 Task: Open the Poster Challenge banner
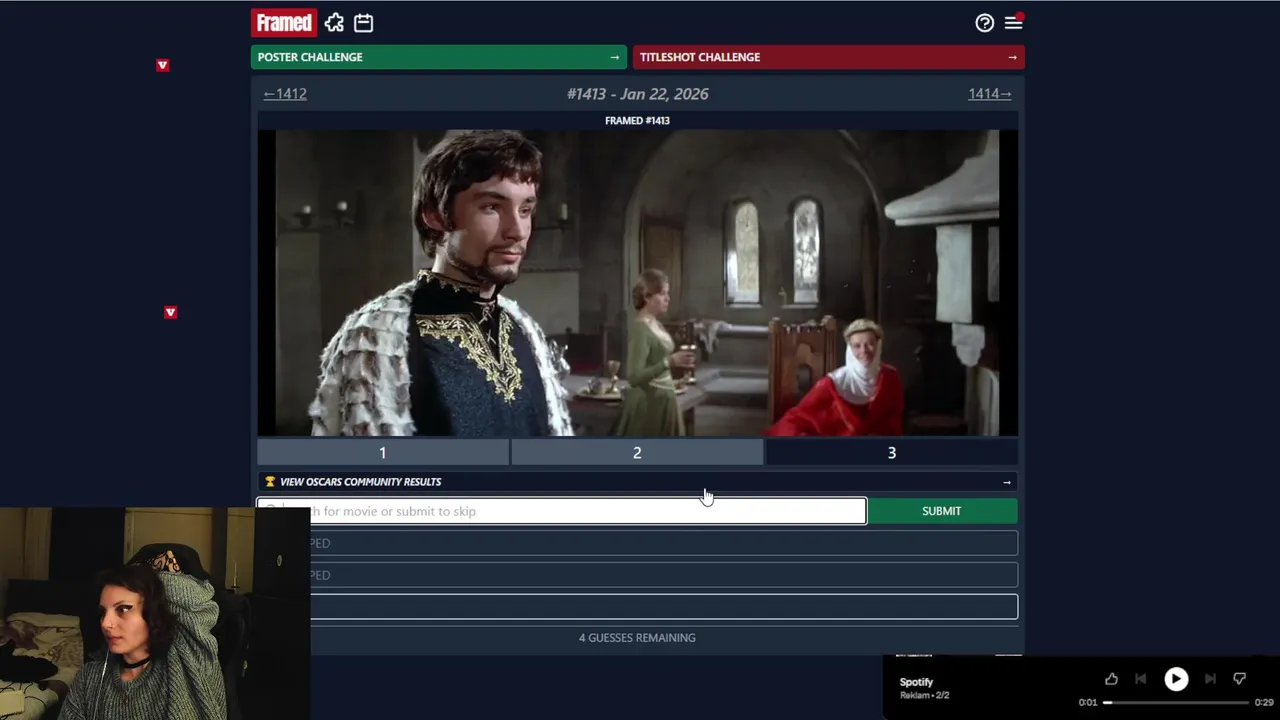[439, 57]
